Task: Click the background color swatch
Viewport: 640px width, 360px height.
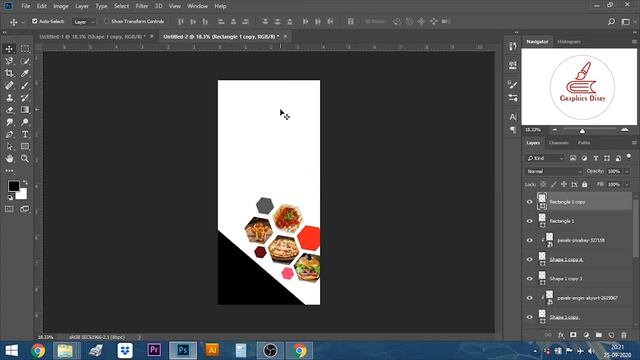Action: coord(22,195)
